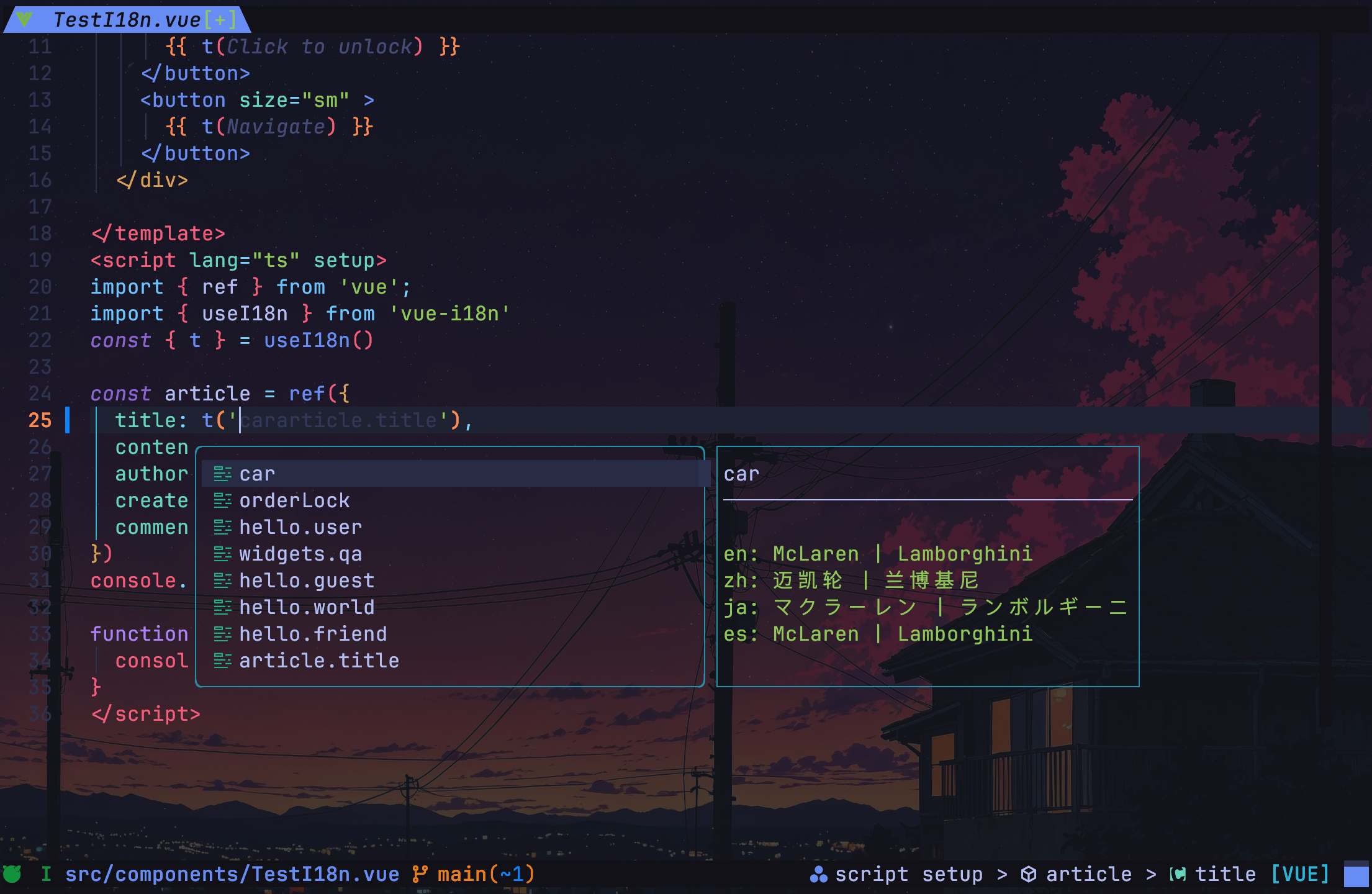Screen dimensions: 1372x894
Task: Select the 'hello.guest' completion item
Action: coord(456,580)
